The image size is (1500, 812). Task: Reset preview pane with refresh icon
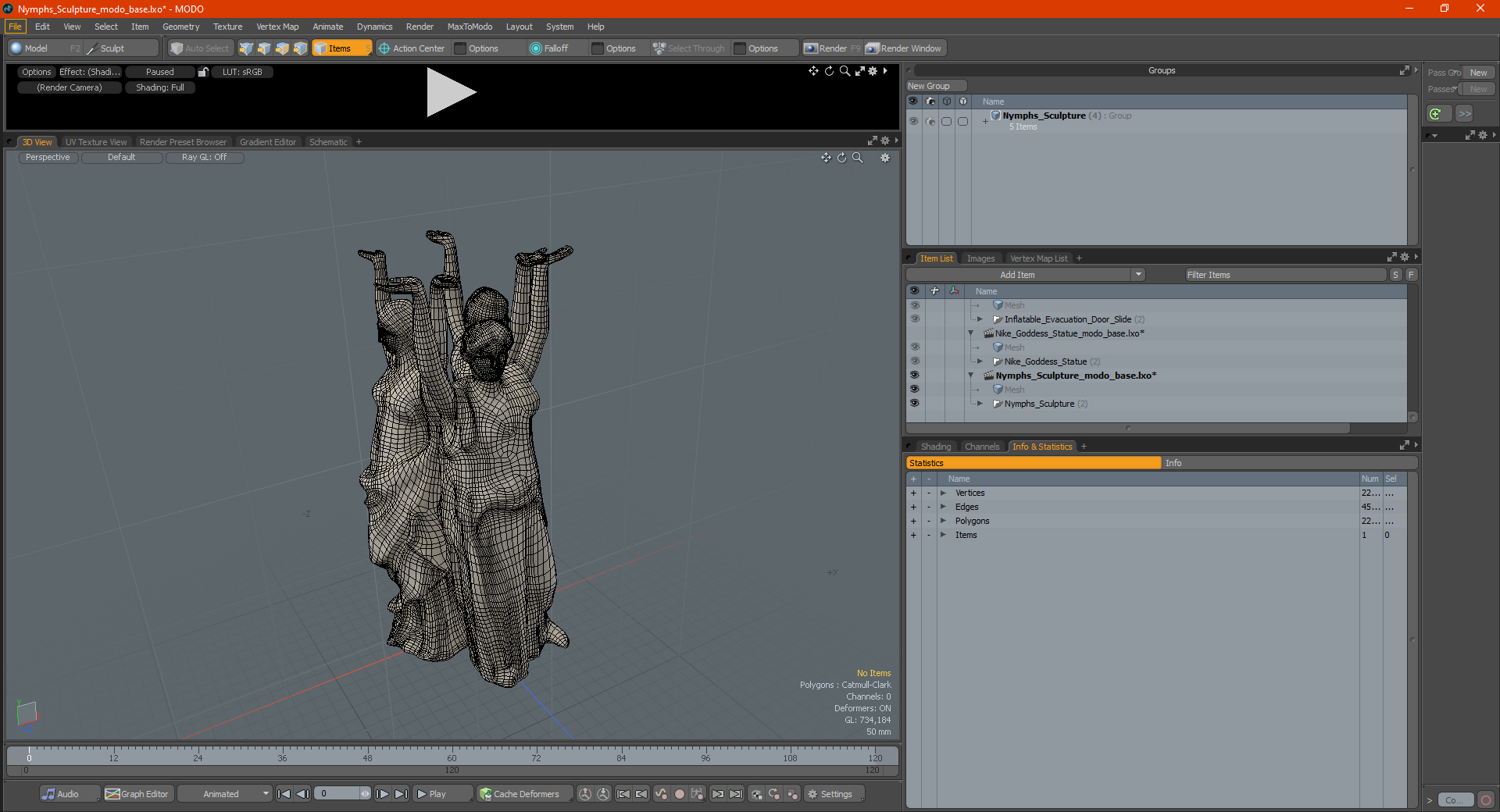click(830, 71)
